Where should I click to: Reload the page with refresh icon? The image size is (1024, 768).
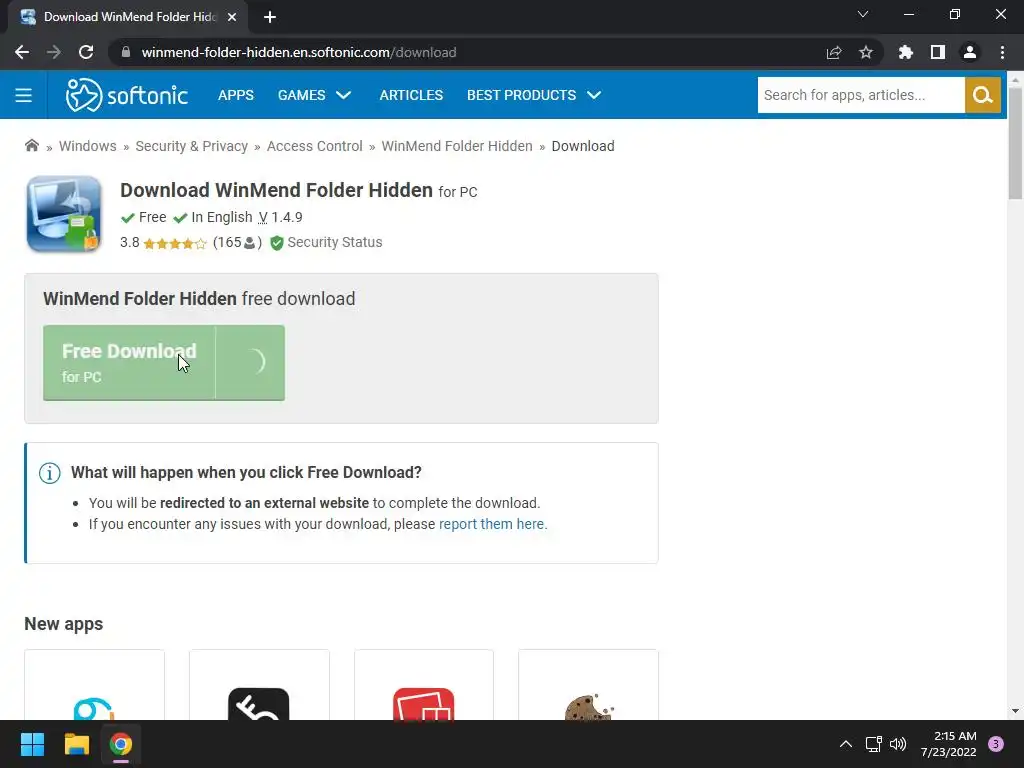86,52
